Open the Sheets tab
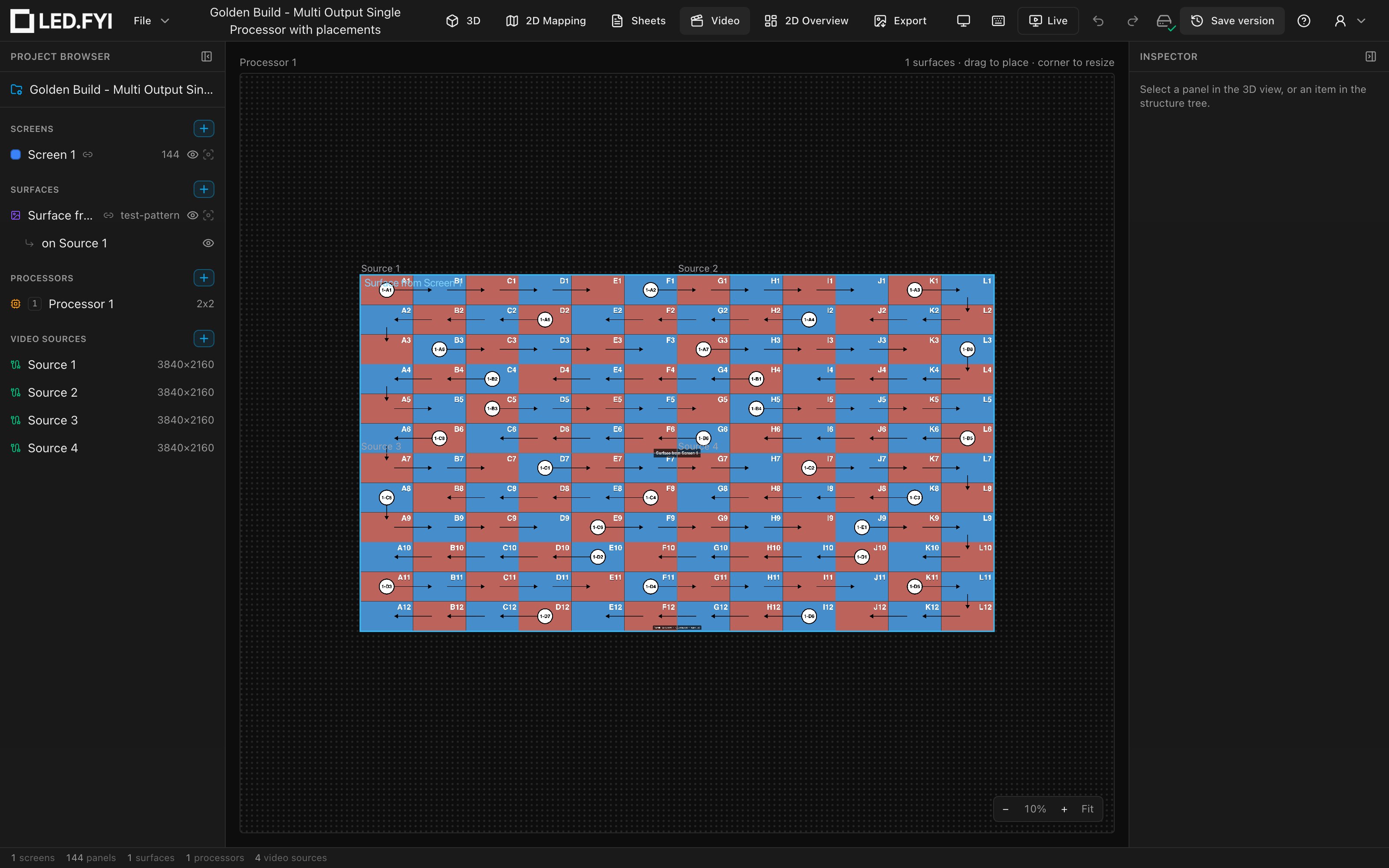Image resolution: width=1389 pixels, height=868 pixels. click(638, 21)
